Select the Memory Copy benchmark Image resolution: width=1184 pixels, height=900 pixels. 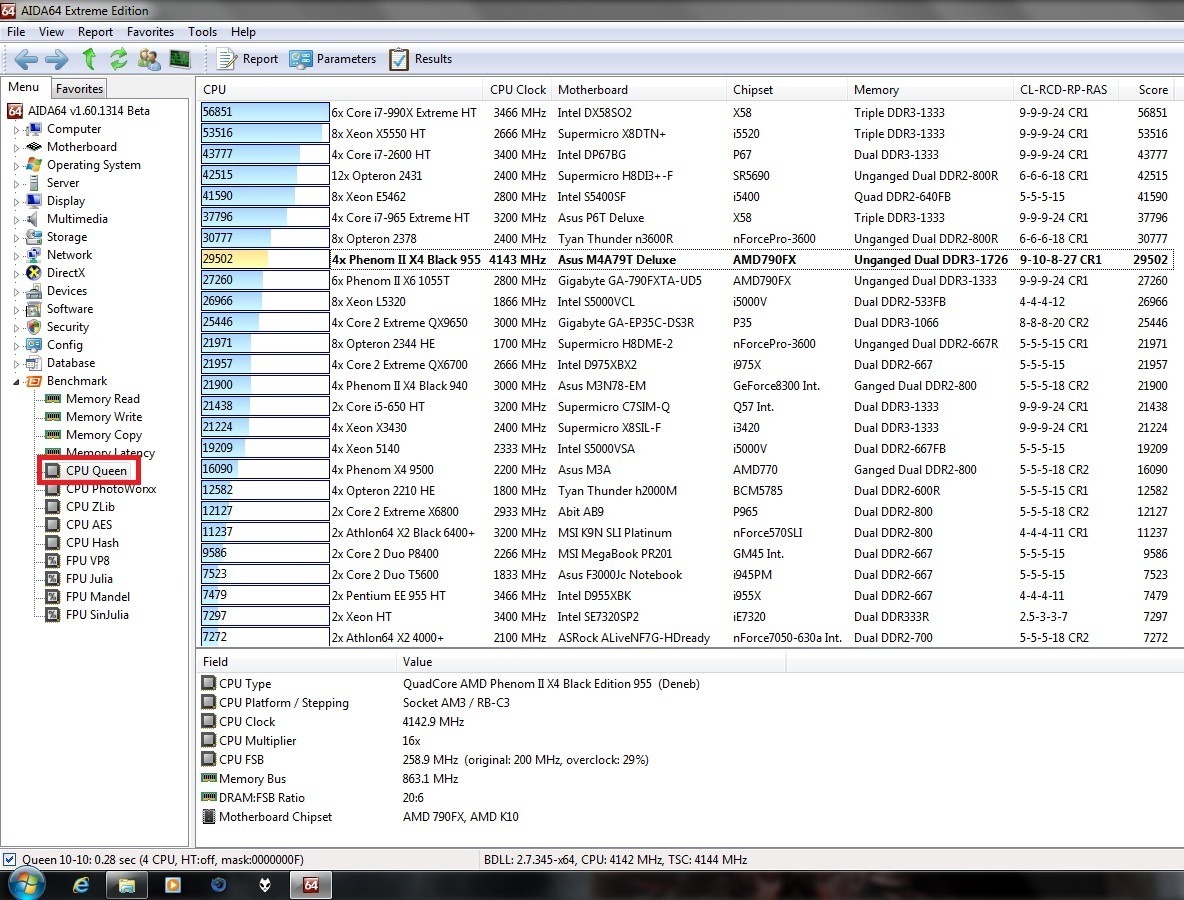(103, 435)
